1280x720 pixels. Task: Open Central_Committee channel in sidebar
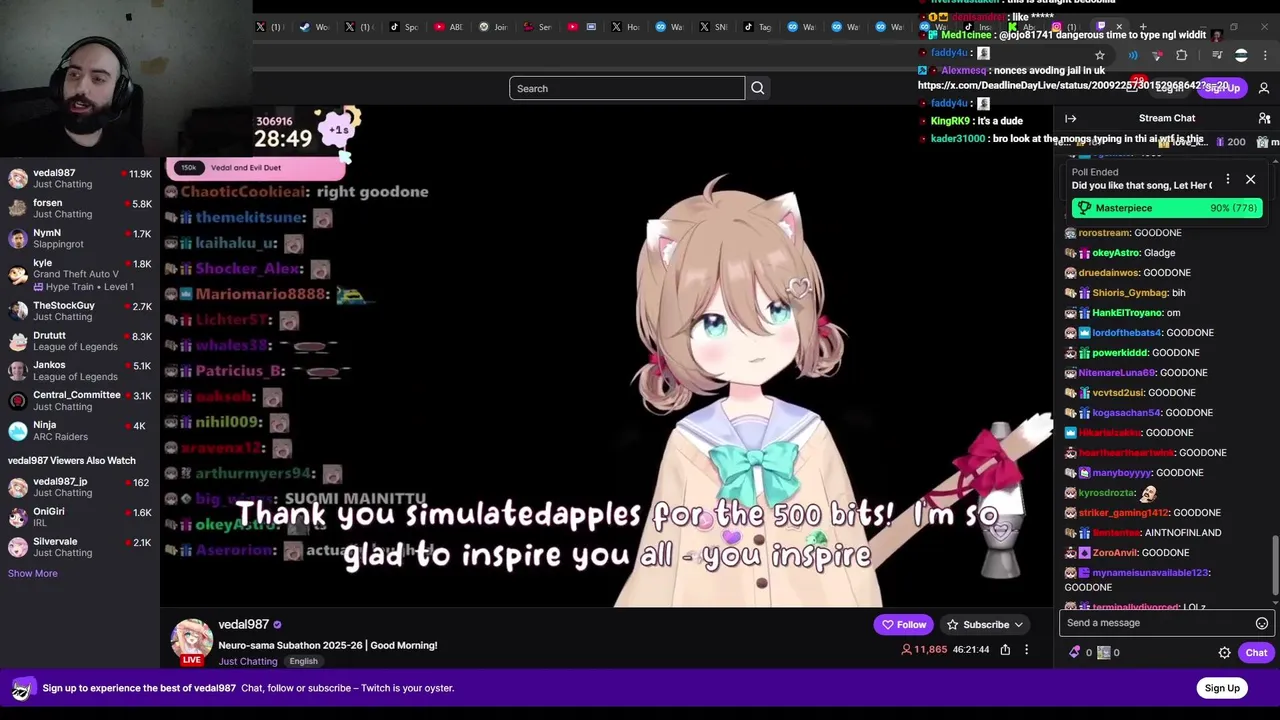tap(80, 401)
